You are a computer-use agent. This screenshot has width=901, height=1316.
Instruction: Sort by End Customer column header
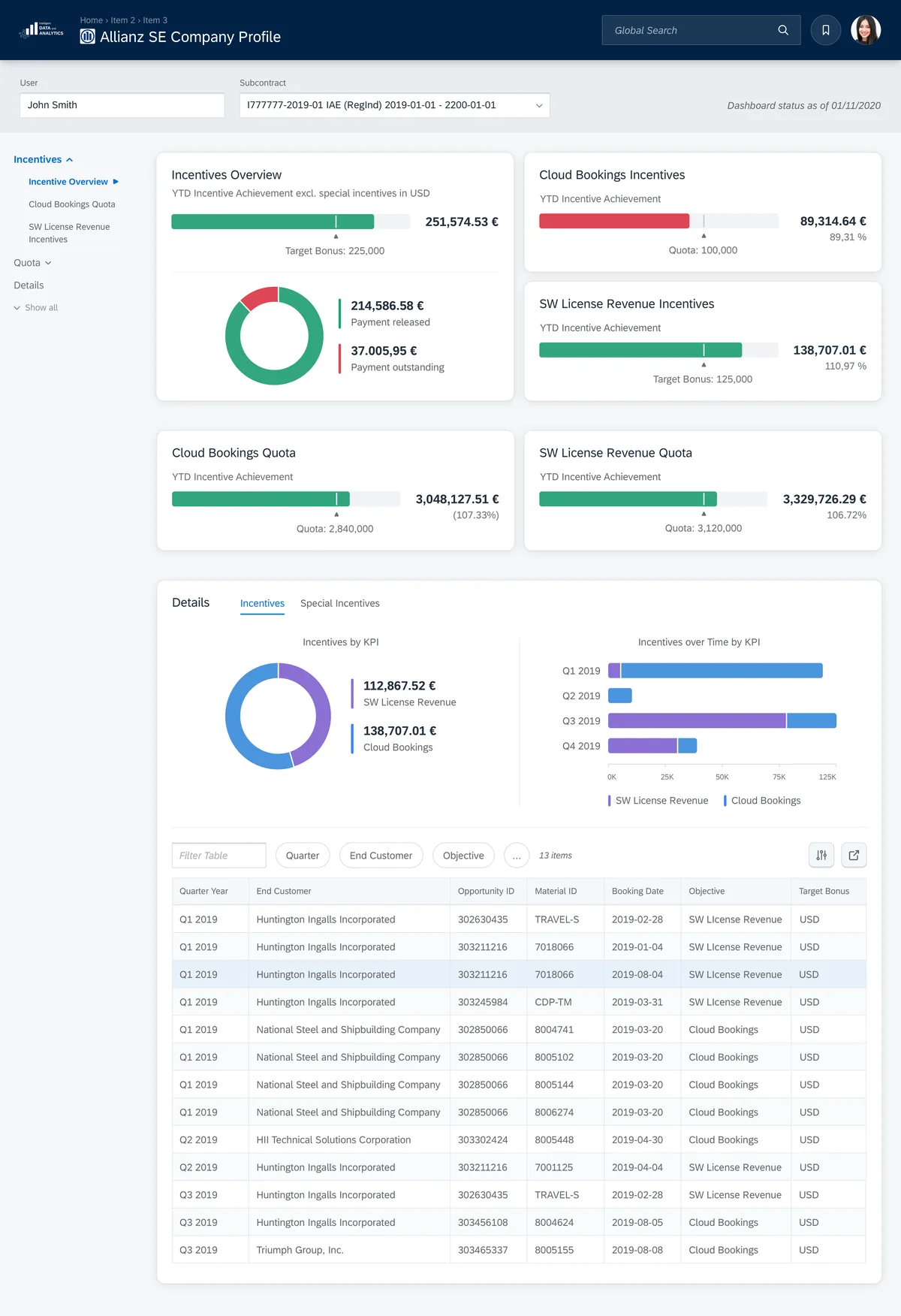click(349, 892)
